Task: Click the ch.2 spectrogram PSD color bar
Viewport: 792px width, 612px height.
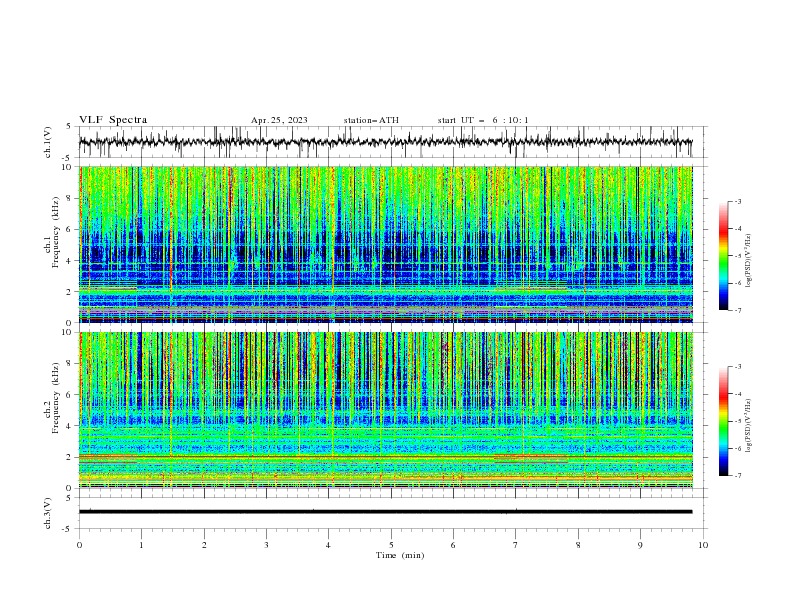Action: point(724,421)
